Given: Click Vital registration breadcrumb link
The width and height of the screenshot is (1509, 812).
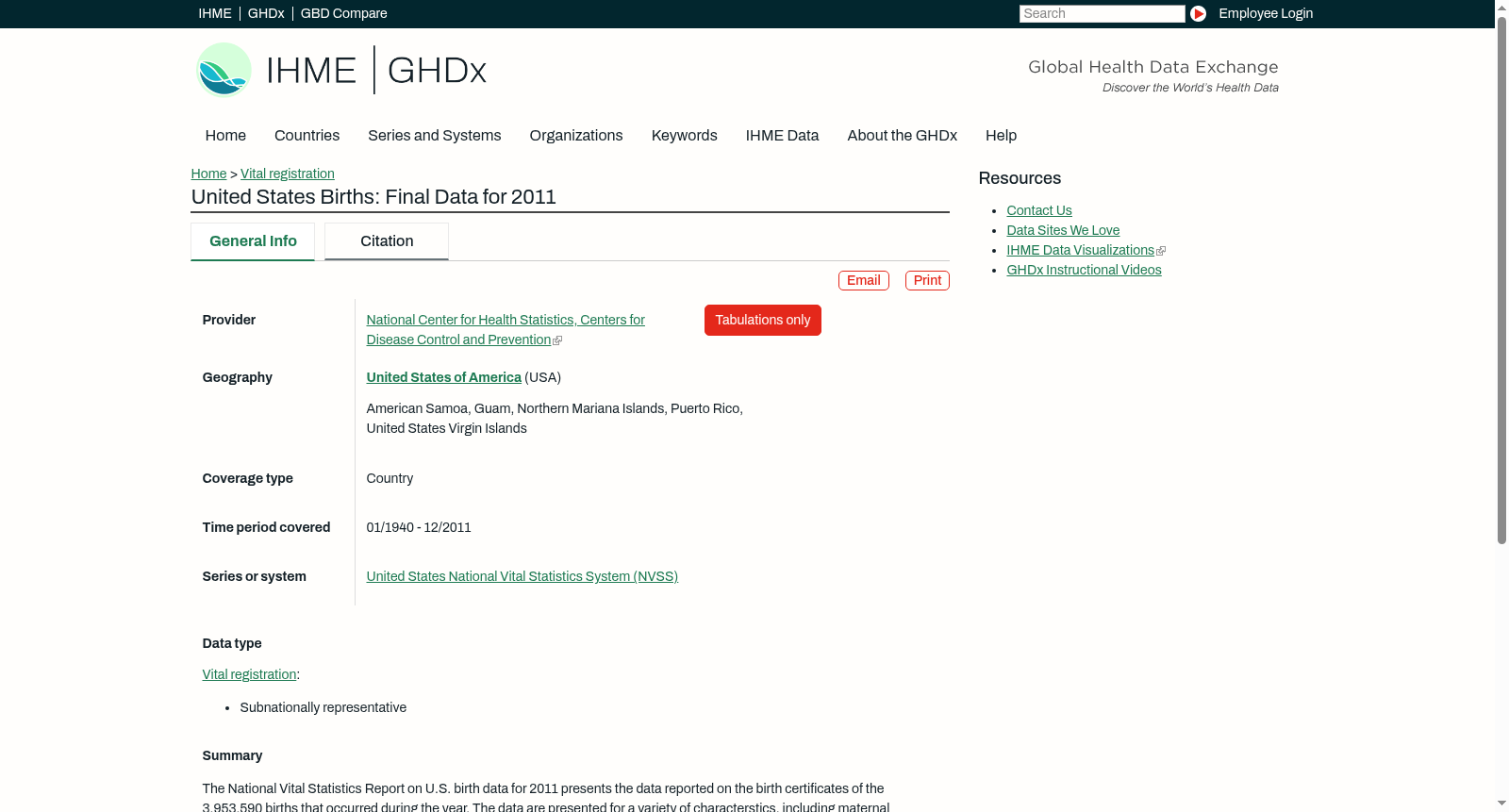Looking at the screenshot, I should click(x=288, y=174).
